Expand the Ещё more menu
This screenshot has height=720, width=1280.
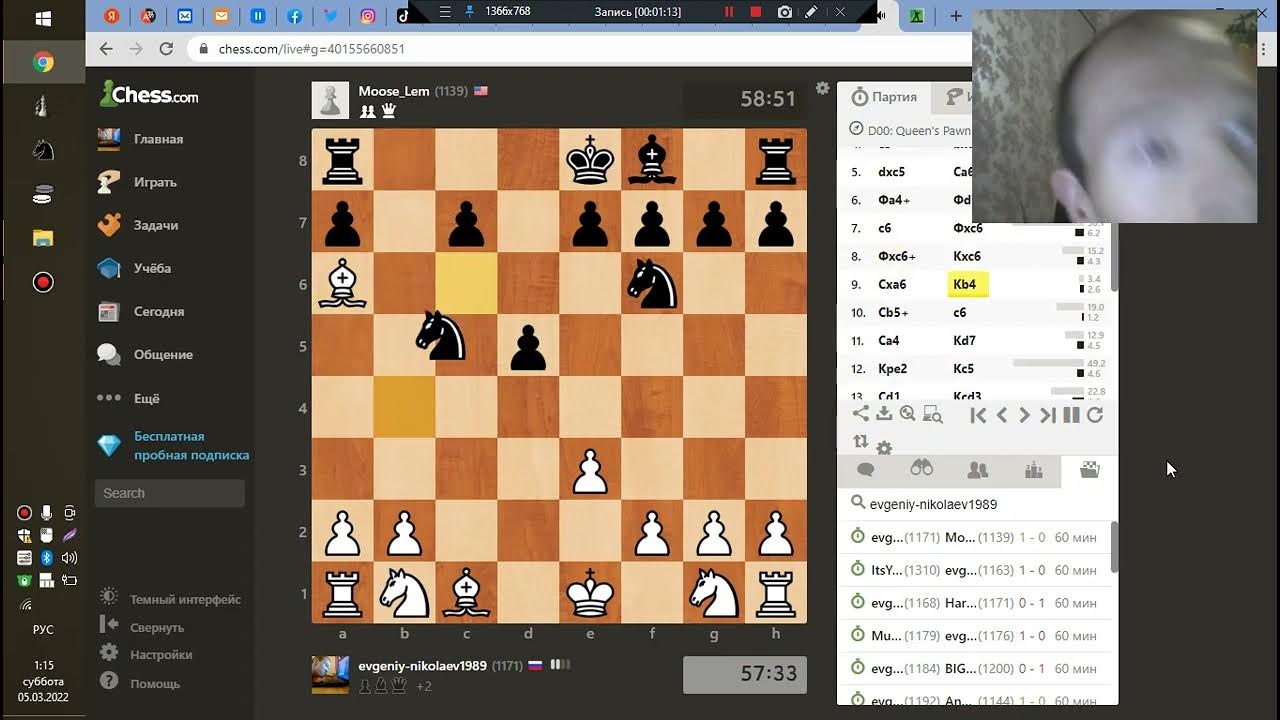coord(128,398)
